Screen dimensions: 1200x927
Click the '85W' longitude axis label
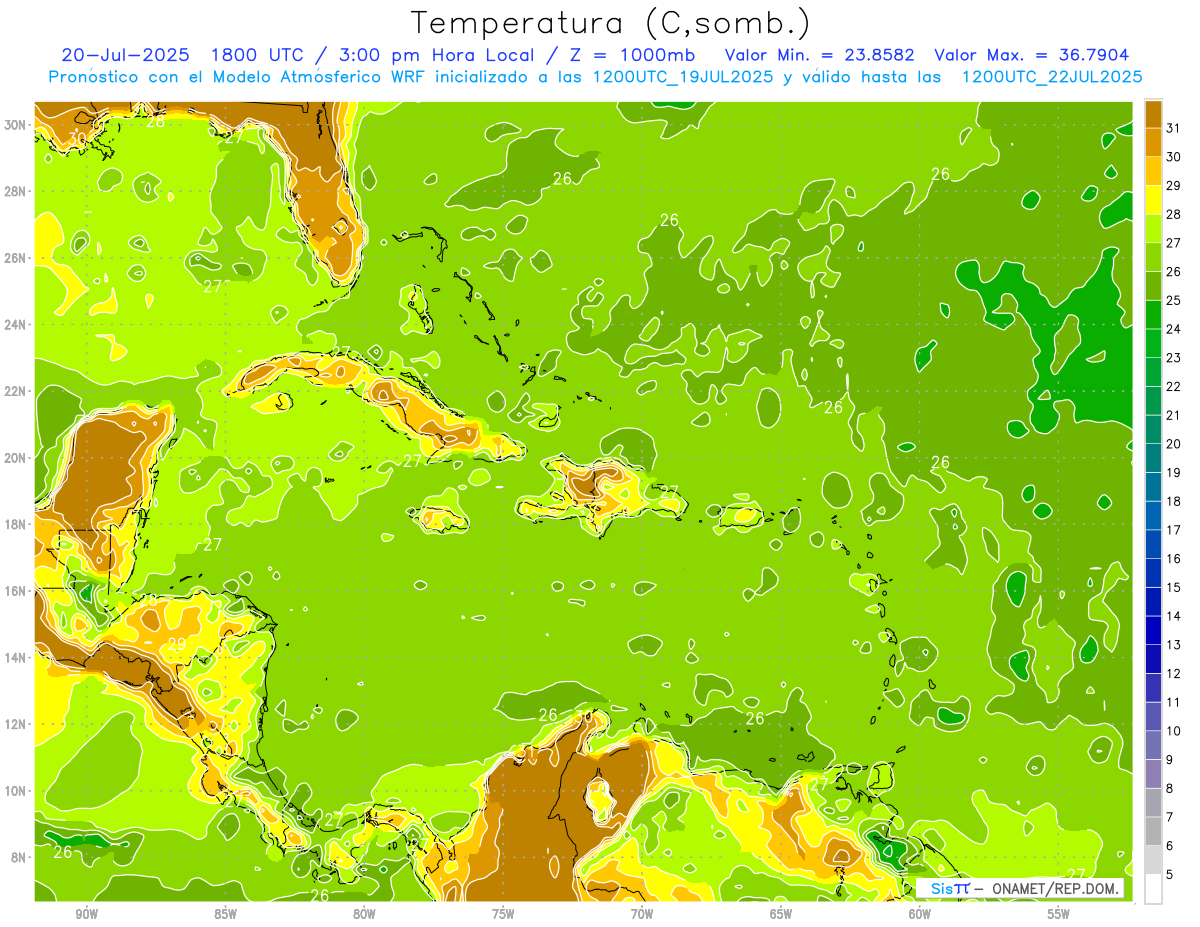pos(226,914)
